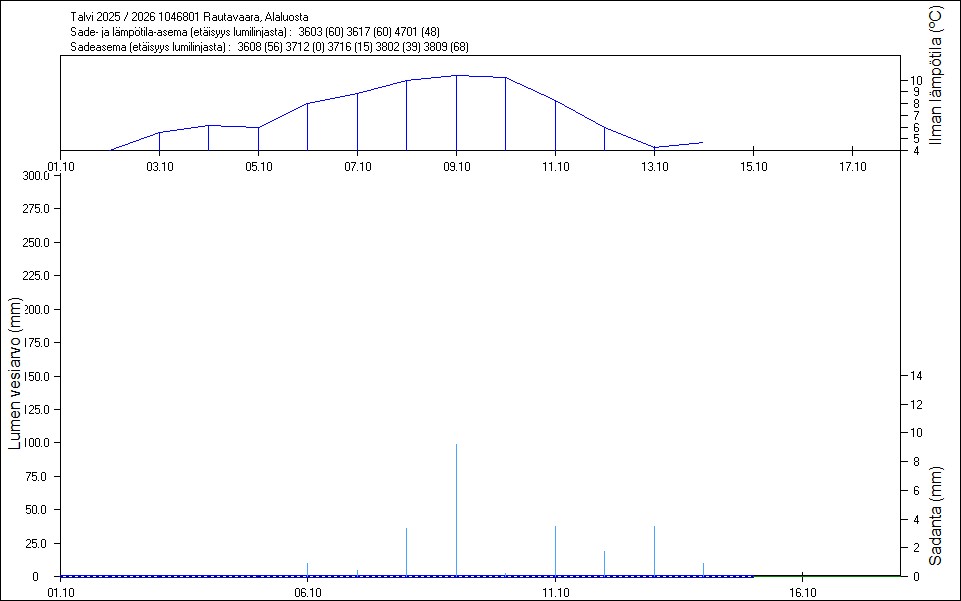Viewport: 961px width, 601px height.
Task: Click the 17.10 date label on temperature chart
Action: 852,166
